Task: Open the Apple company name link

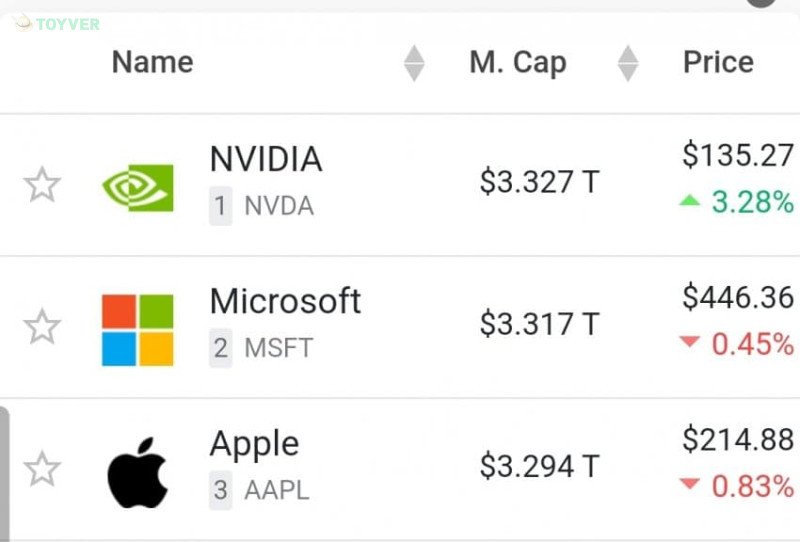Action: [x=254, y=443]
